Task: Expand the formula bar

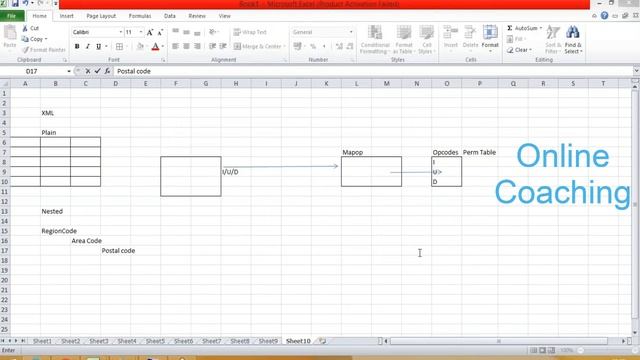Action: point(636,71)
